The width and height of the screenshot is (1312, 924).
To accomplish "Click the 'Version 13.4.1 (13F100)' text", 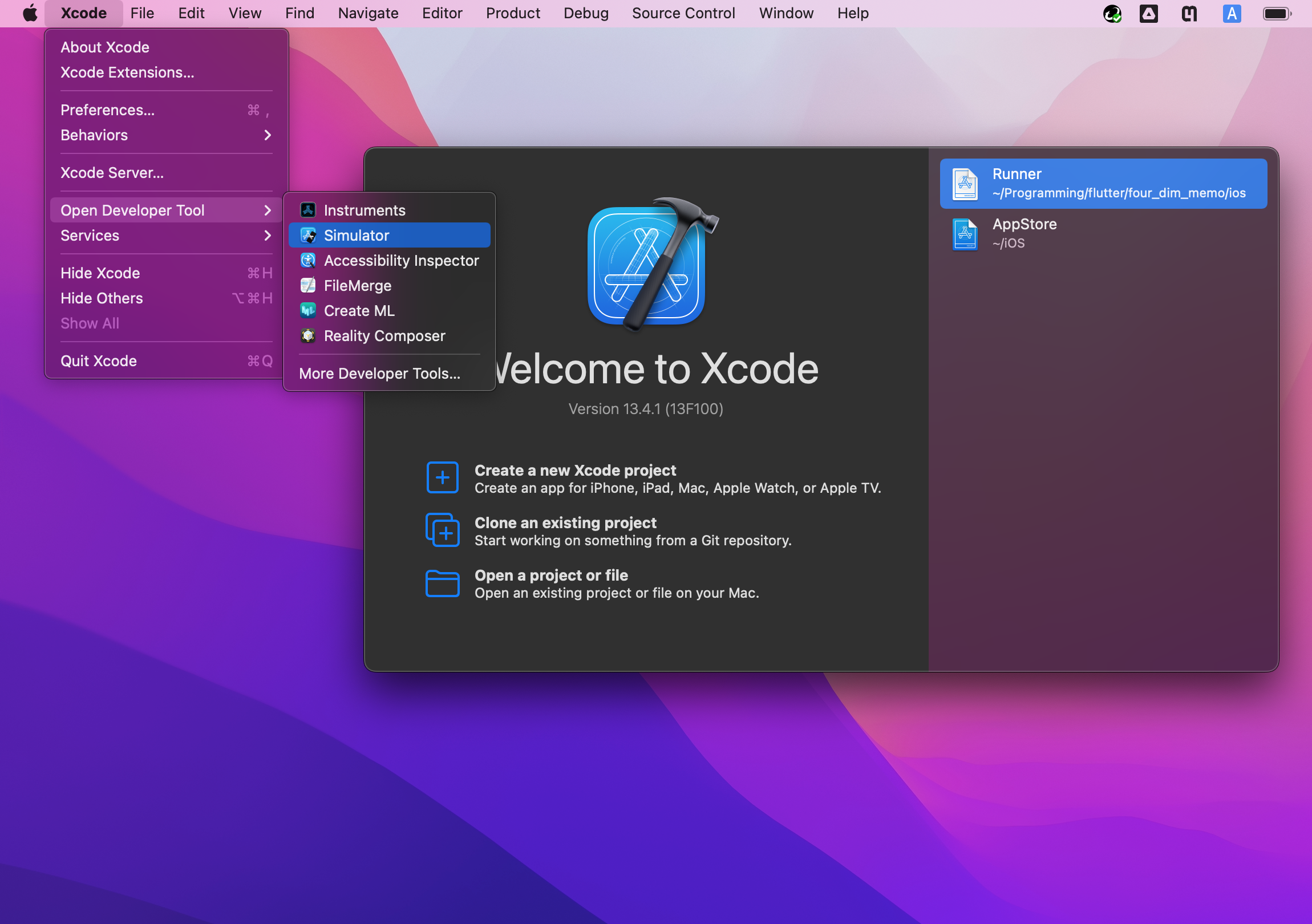I will 646,409.
